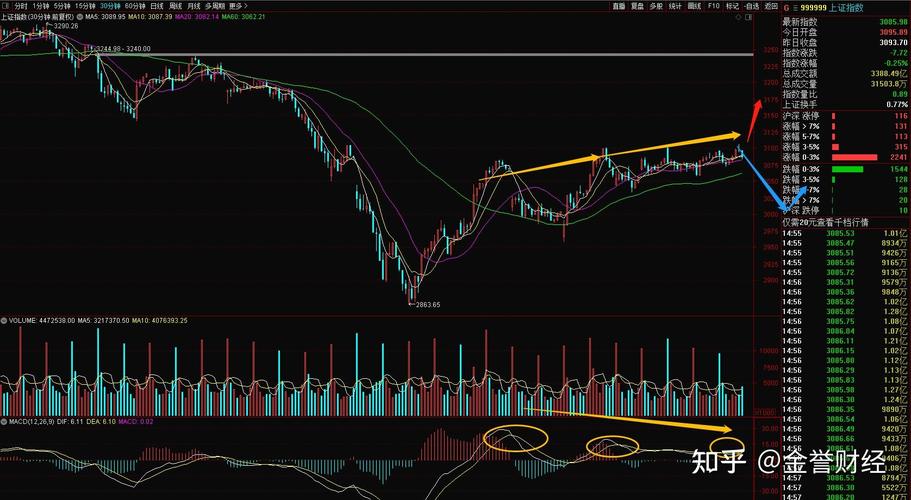Select the 60分钟 timeframe tab
Viewport: 911px width, 500px height.
pos(135,5)
